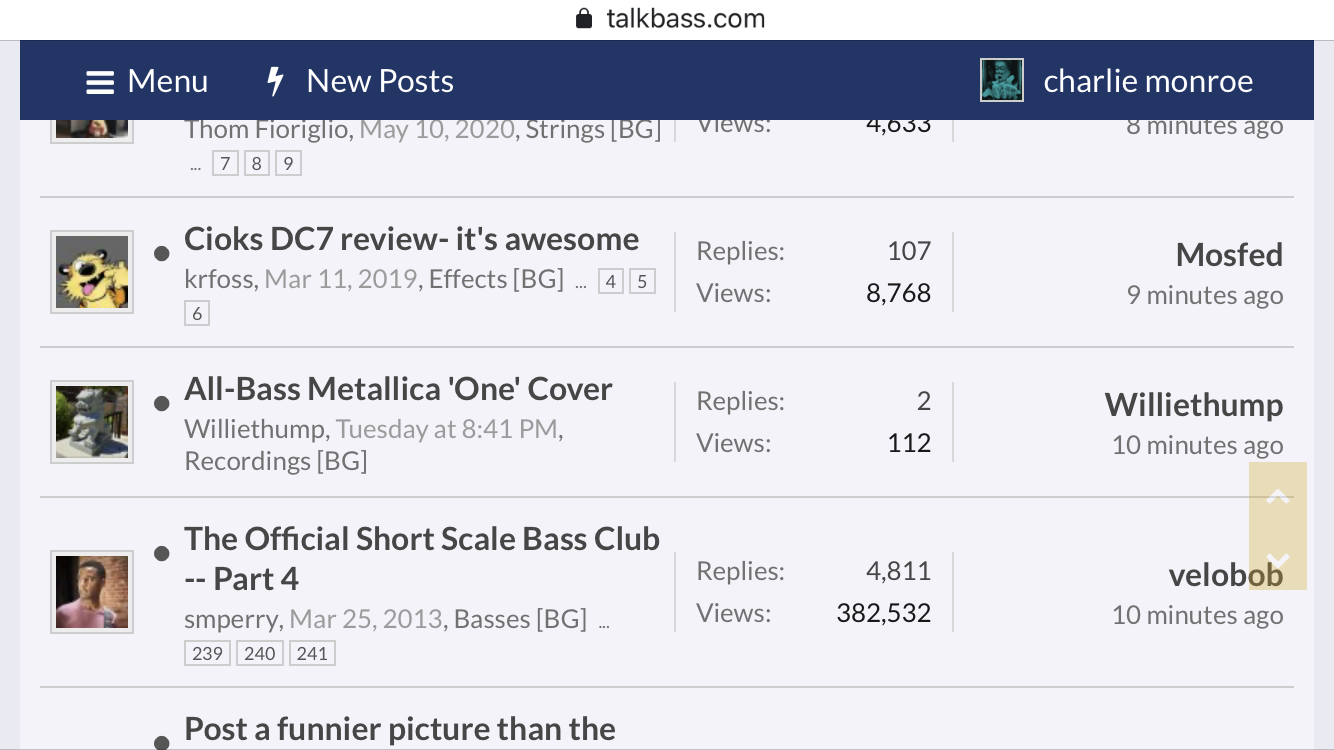Open charlie monroe account menu
Screen dimensions: 1334x750
pyautogui.click(x=1148, y=81)
